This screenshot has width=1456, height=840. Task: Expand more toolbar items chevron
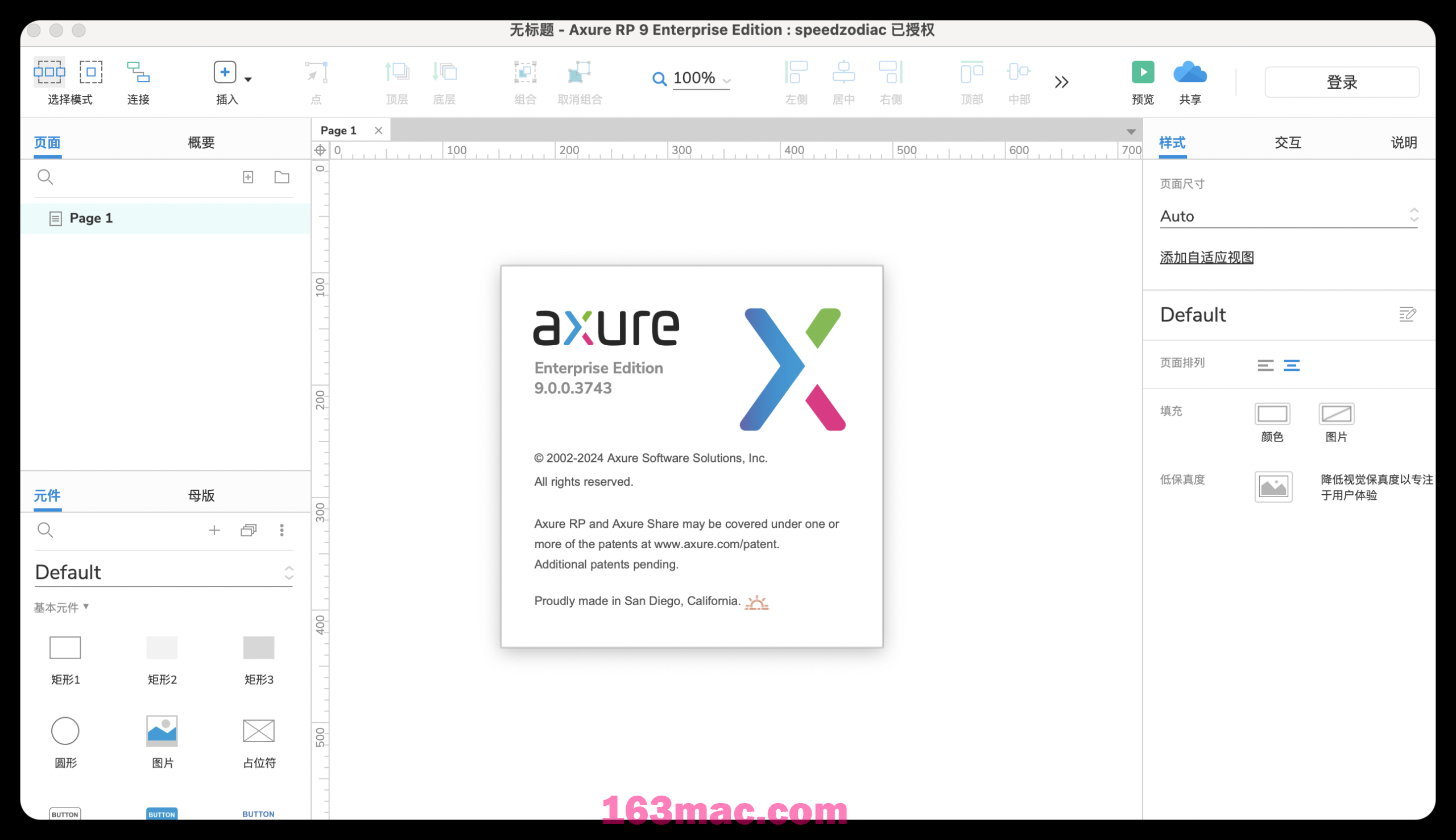(1061, 82)
